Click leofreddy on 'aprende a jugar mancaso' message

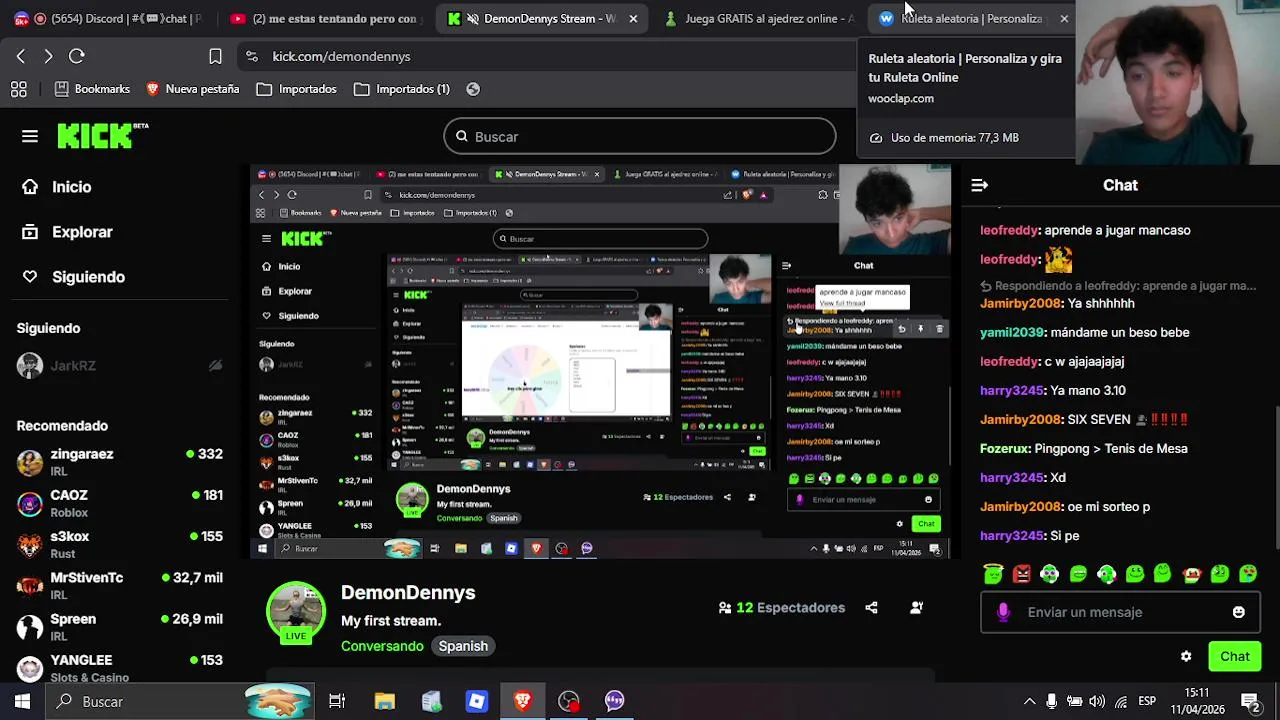pos(1009,230)
